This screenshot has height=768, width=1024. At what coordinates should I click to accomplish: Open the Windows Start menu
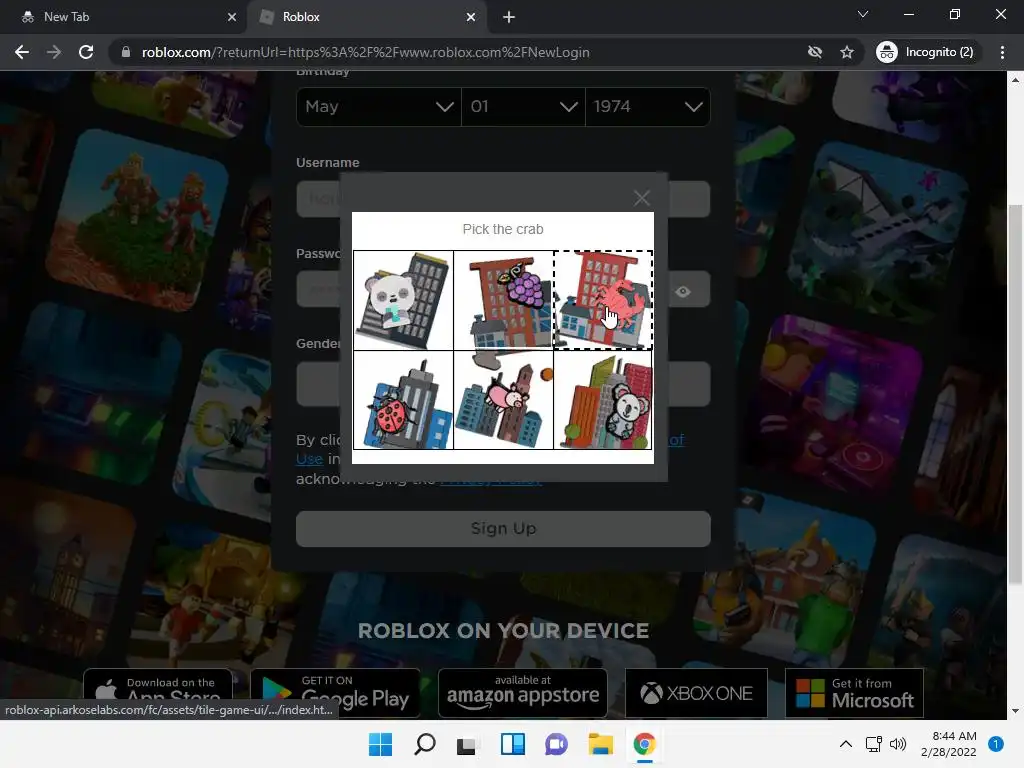coord(380,744)
